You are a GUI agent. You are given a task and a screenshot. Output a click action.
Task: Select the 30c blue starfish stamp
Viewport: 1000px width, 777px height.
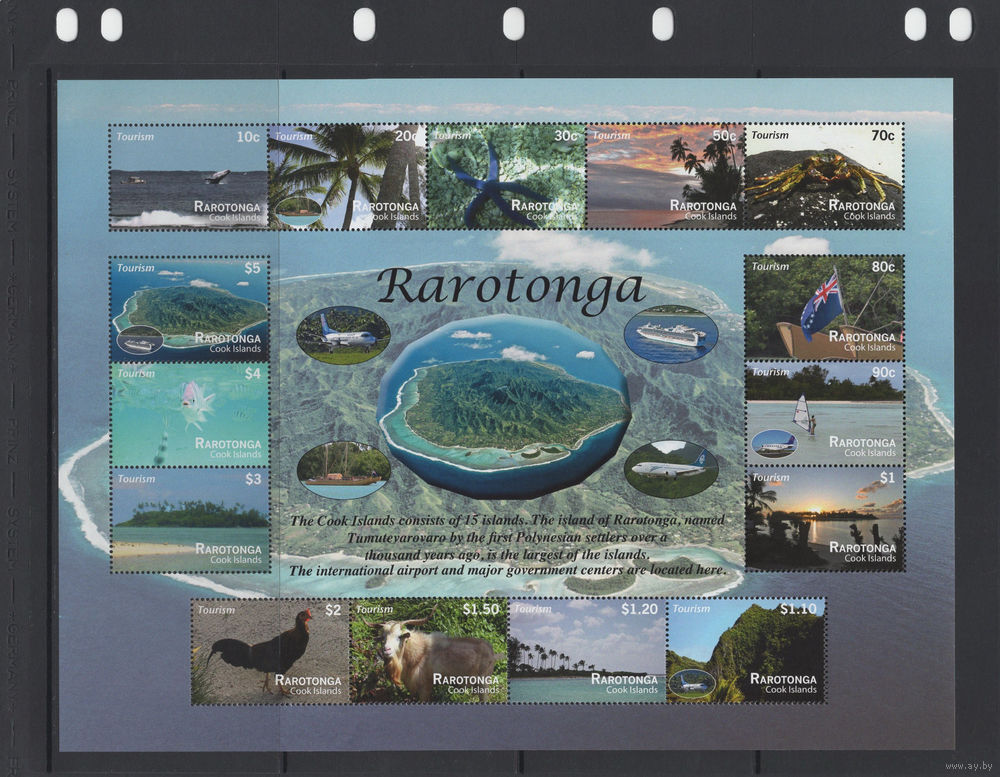pyautogui.click(x=506, y=177)
